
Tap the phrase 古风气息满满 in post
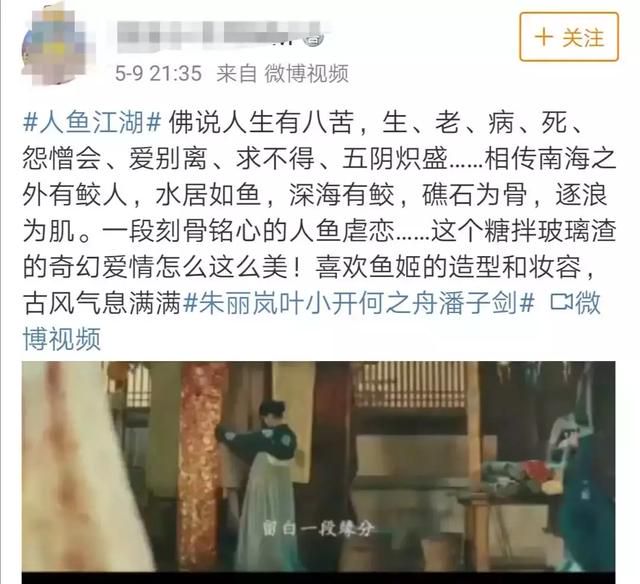[x=102, y=303]
